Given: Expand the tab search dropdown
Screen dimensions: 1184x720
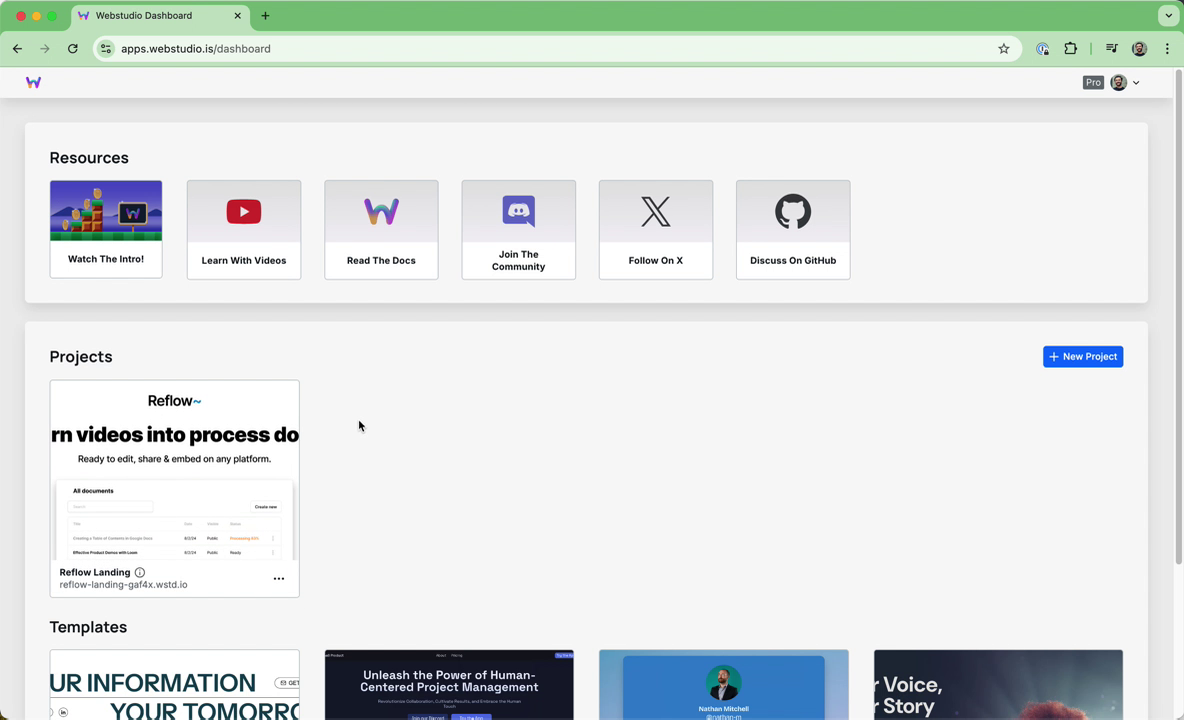Looking at the screenshot, I should pos(1168,16).
